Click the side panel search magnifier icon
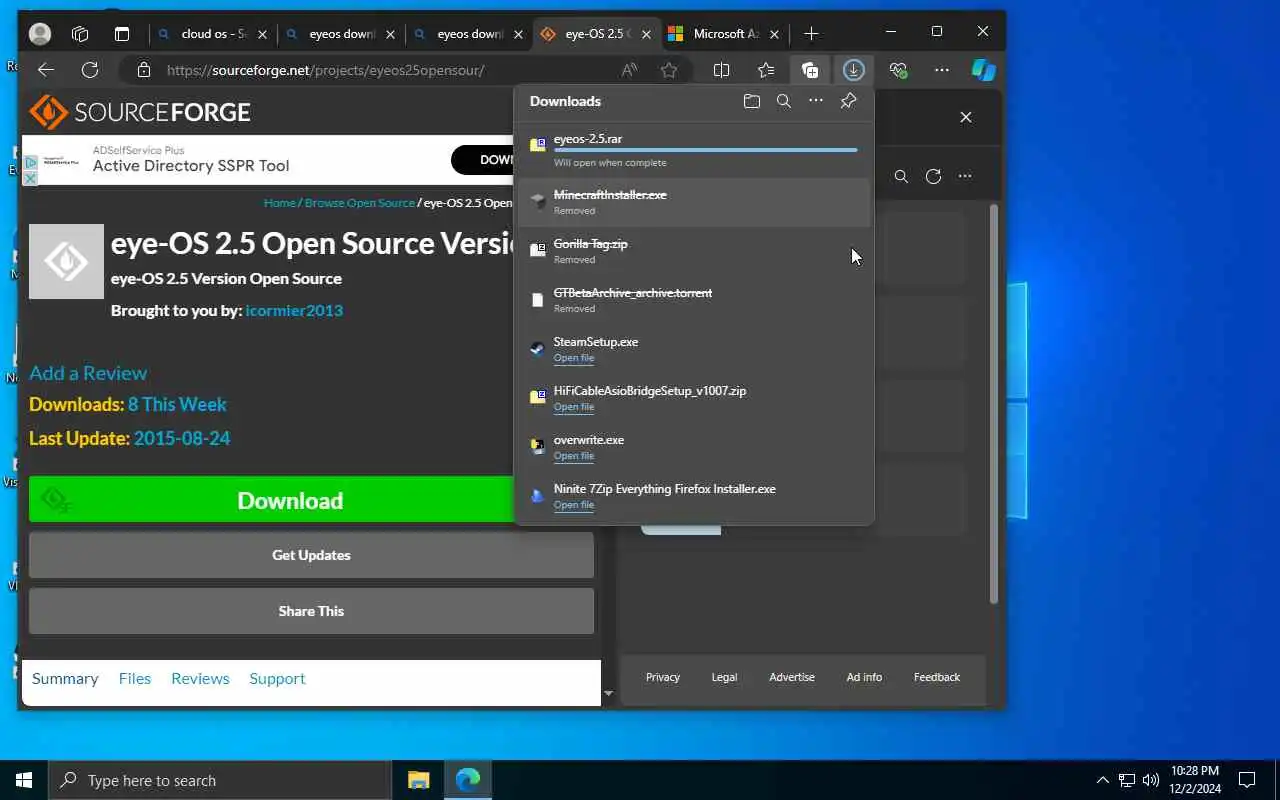 pyautogui.click(x=901, y=176)
